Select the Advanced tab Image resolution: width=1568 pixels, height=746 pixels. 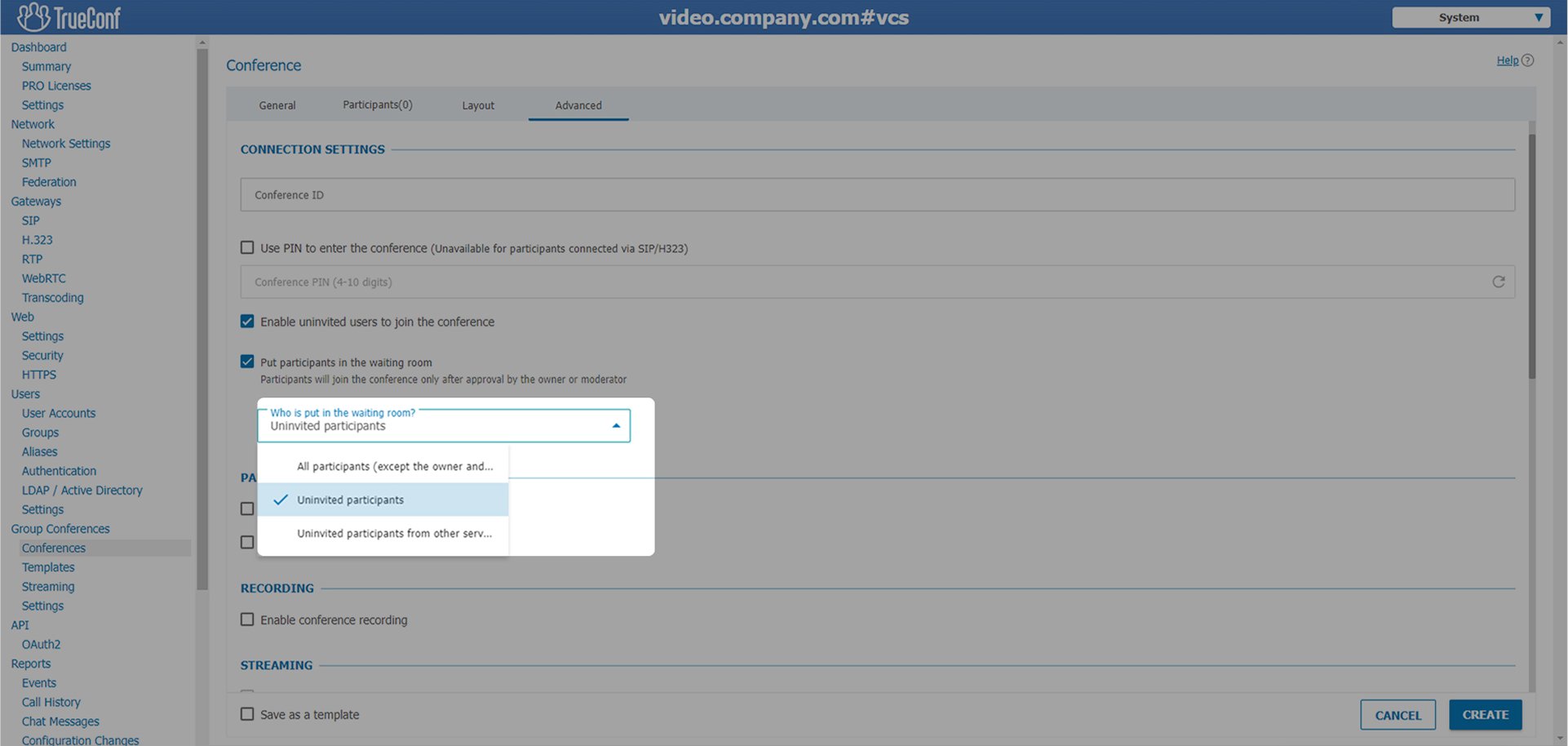coord(578,105)
